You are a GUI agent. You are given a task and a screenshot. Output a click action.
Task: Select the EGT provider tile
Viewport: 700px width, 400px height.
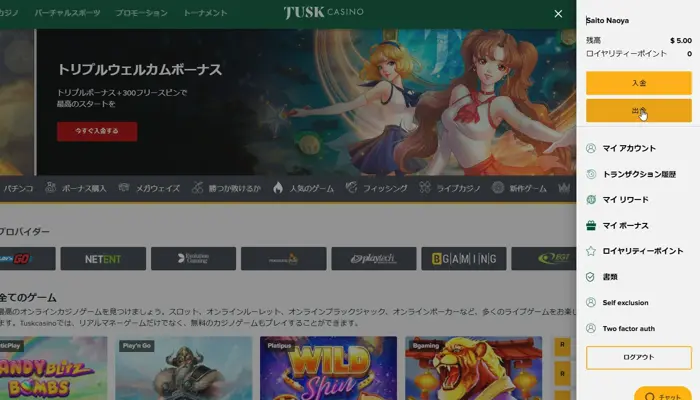click(543, 258)
